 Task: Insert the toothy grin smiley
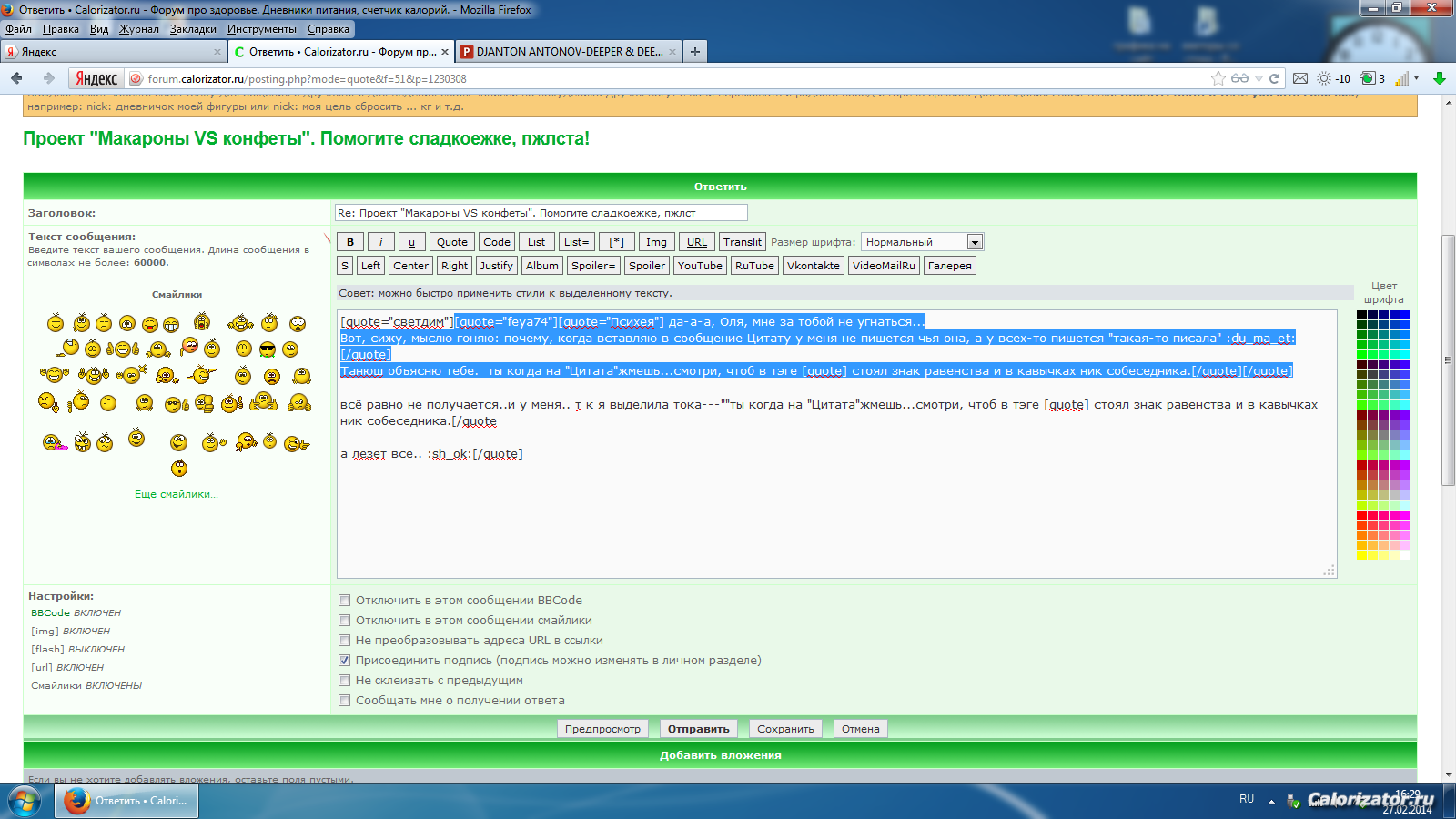click(171, 325)
